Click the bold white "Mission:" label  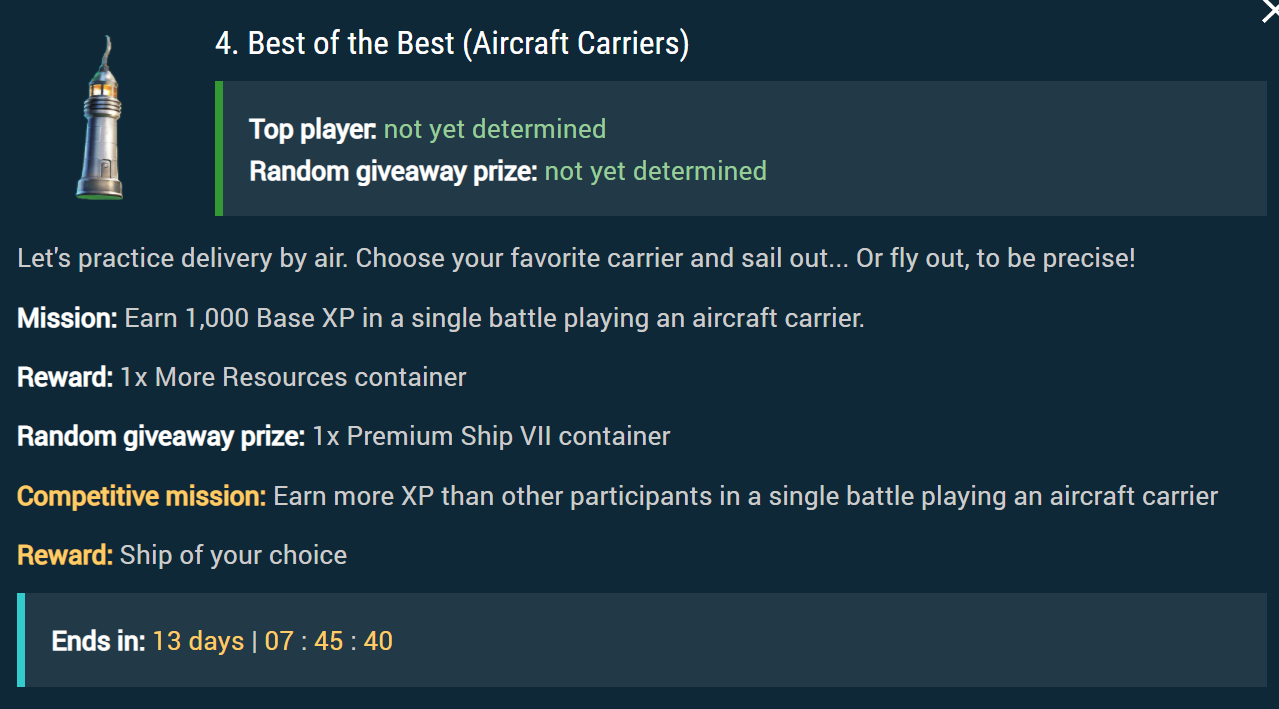point(67,318)
